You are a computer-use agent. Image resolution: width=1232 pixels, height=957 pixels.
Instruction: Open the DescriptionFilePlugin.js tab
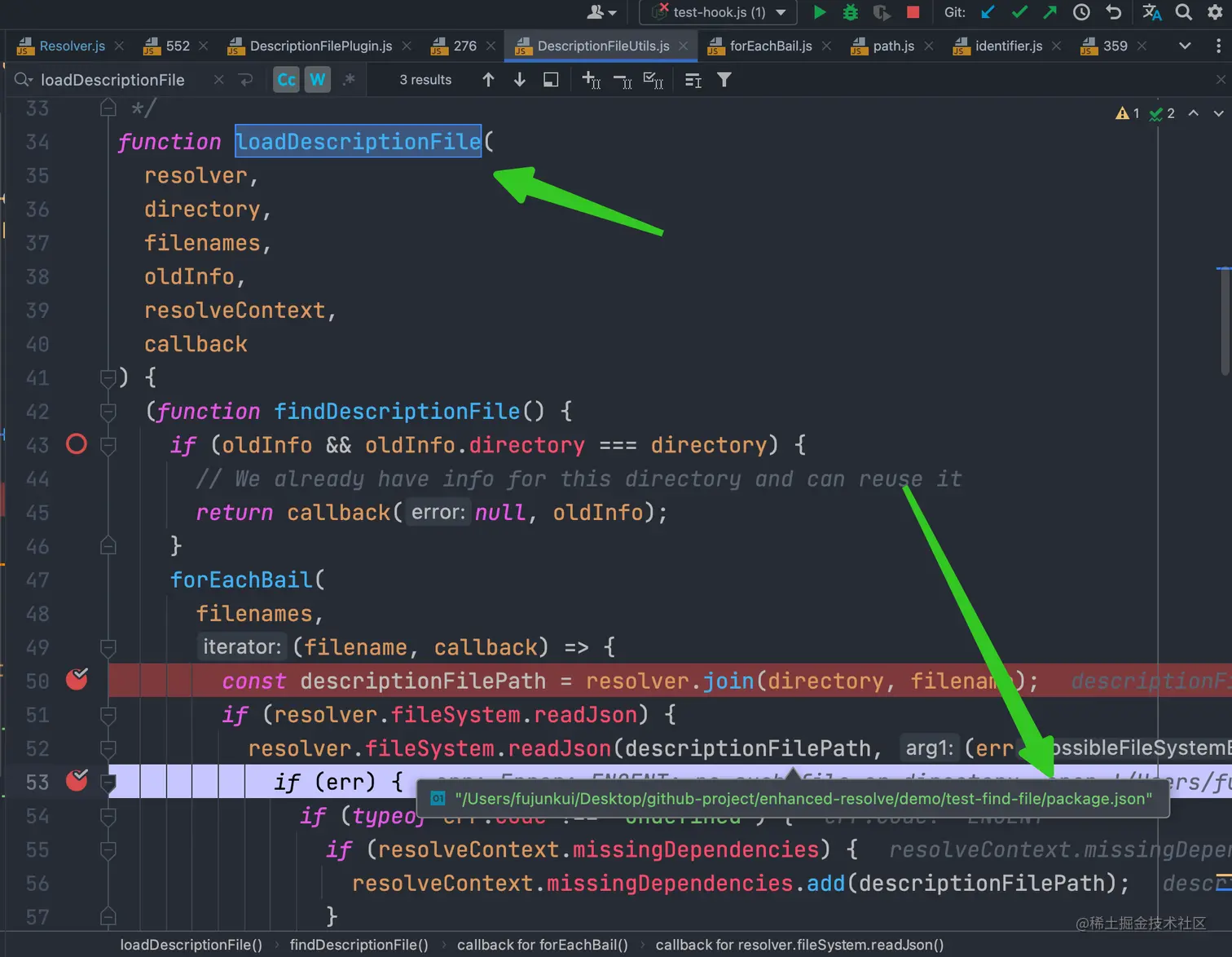point(320,46)
